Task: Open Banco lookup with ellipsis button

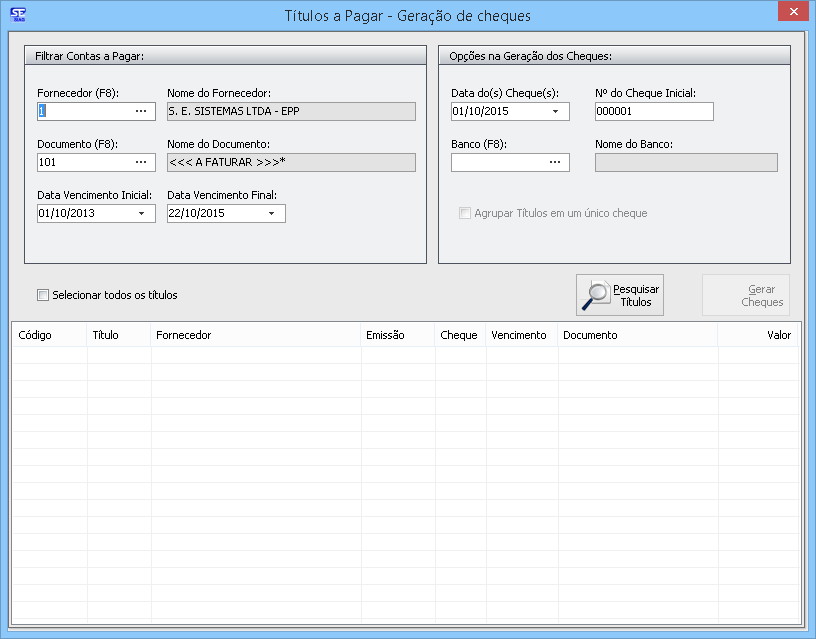Action: 555,162
